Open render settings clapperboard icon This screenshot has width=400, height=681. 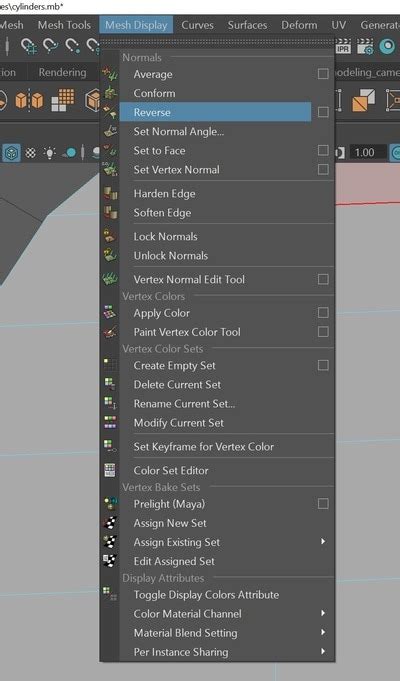click(365, 46)
